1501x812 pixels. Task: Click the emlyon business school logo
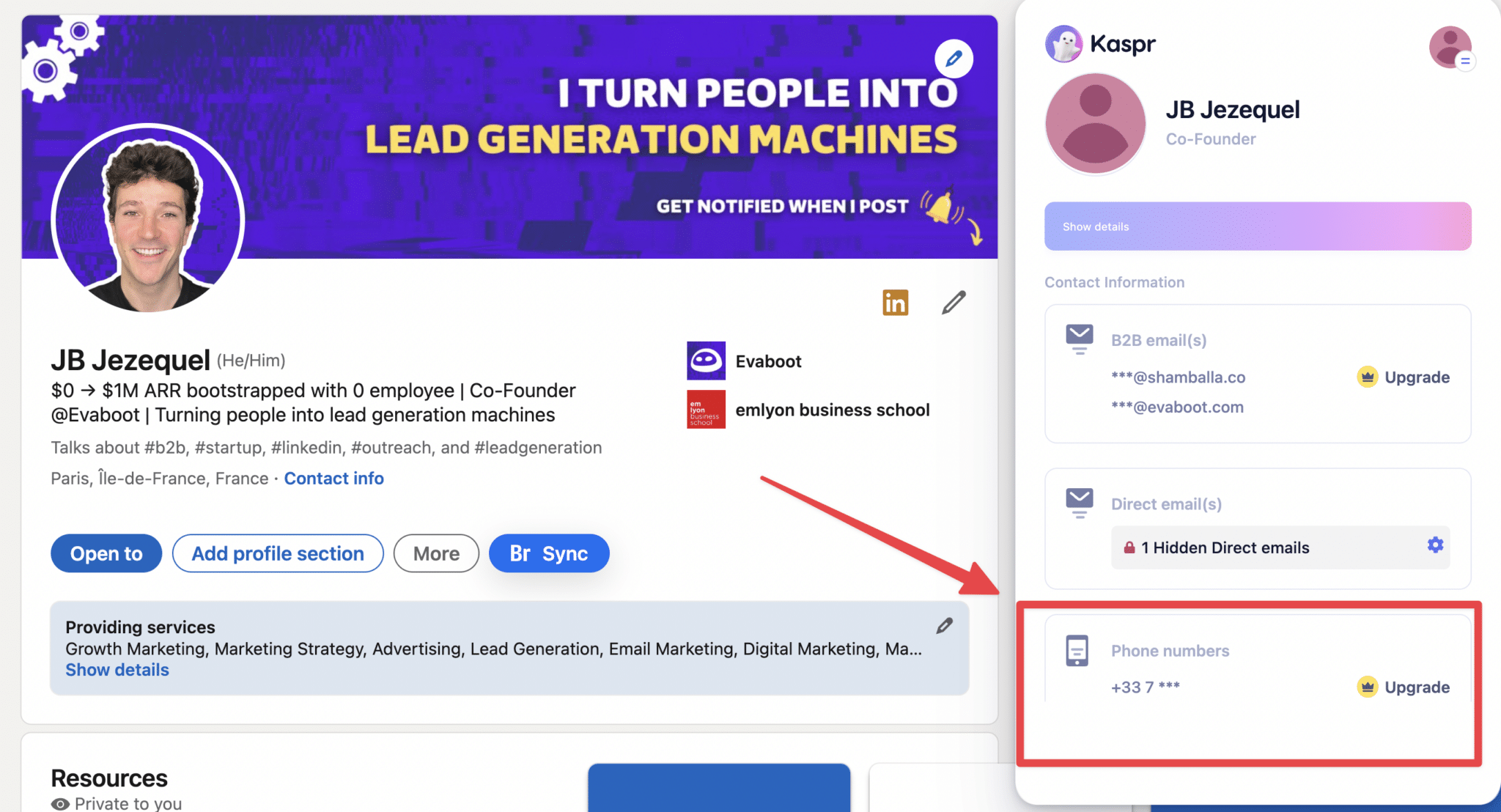pyautogui.click(x=705, y=410)
